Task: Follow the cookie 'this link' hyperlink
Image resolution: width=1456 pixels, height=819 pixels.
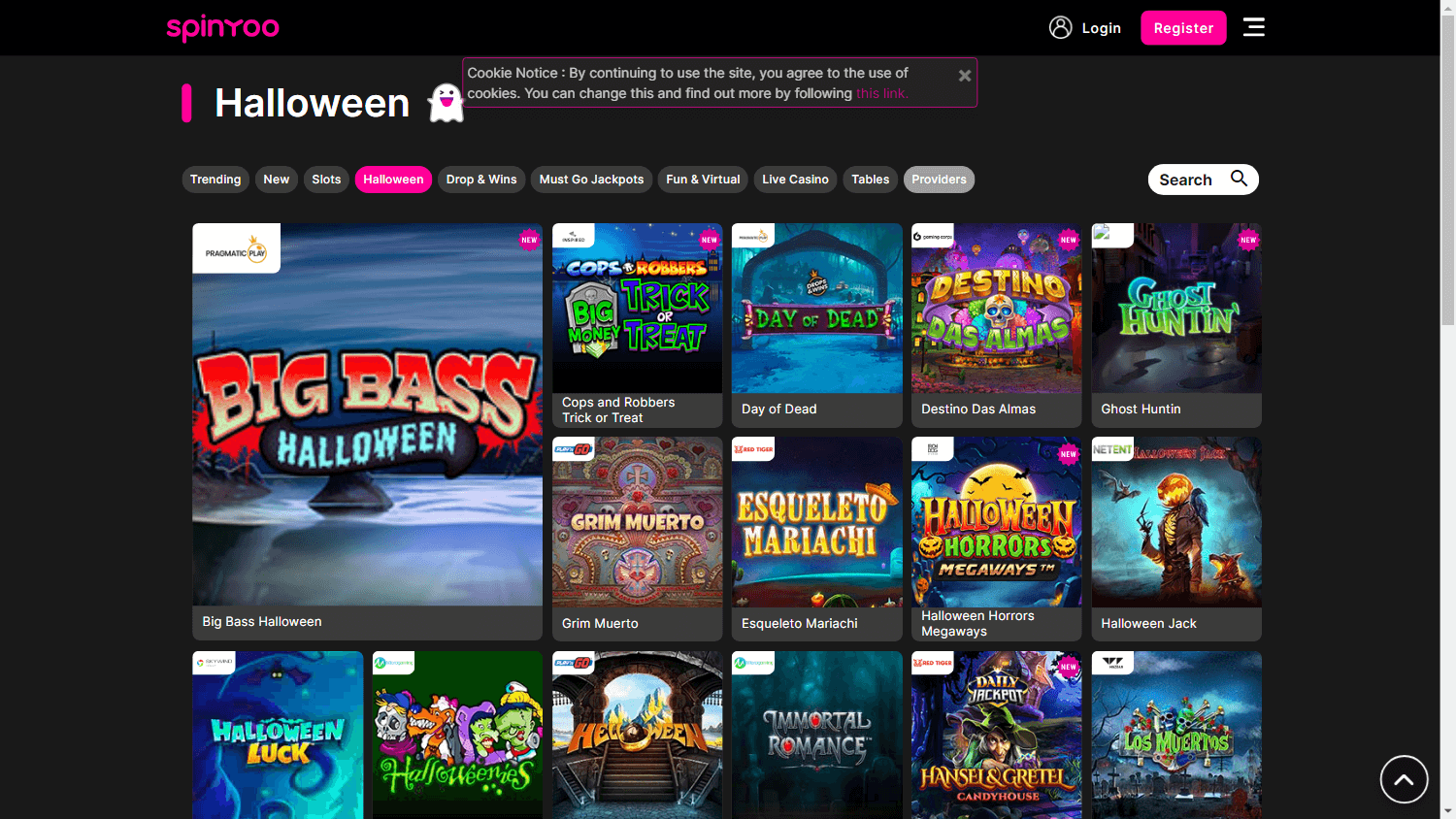Action: click(881, 93)
